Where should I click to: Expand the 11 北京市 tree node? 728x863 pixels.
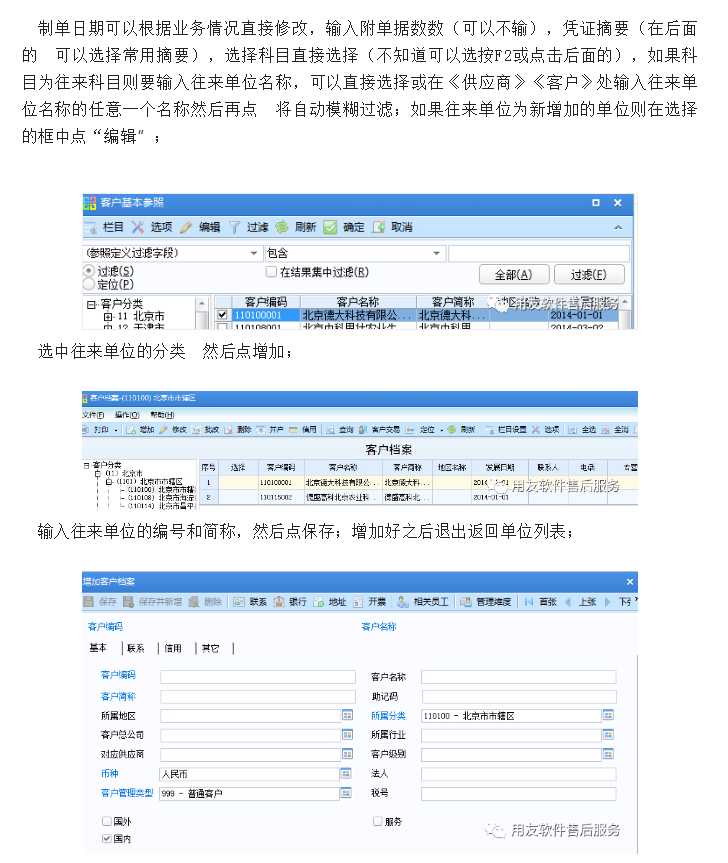click(x=108, y=316)
